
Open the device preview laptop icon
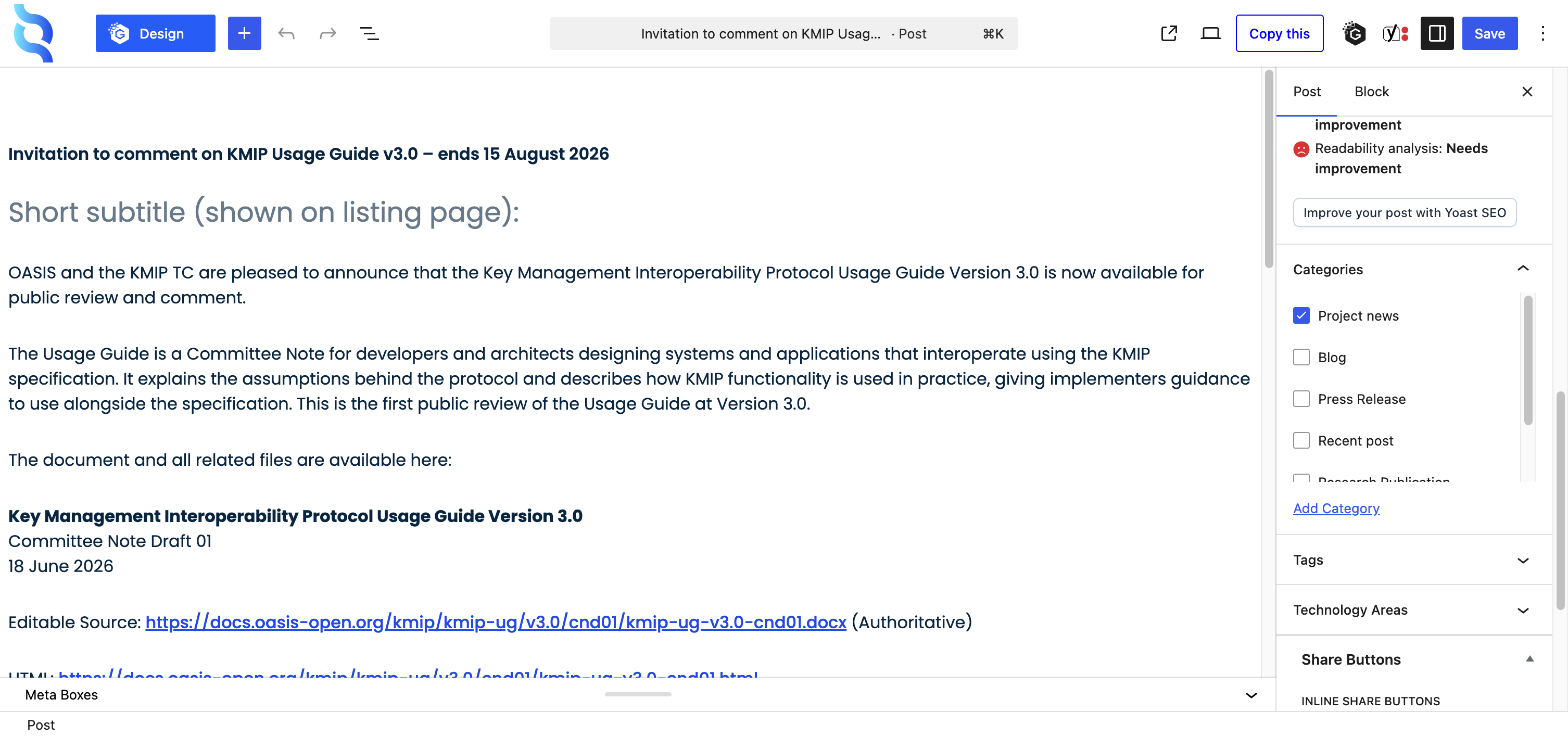click(x=1210, y=33)
